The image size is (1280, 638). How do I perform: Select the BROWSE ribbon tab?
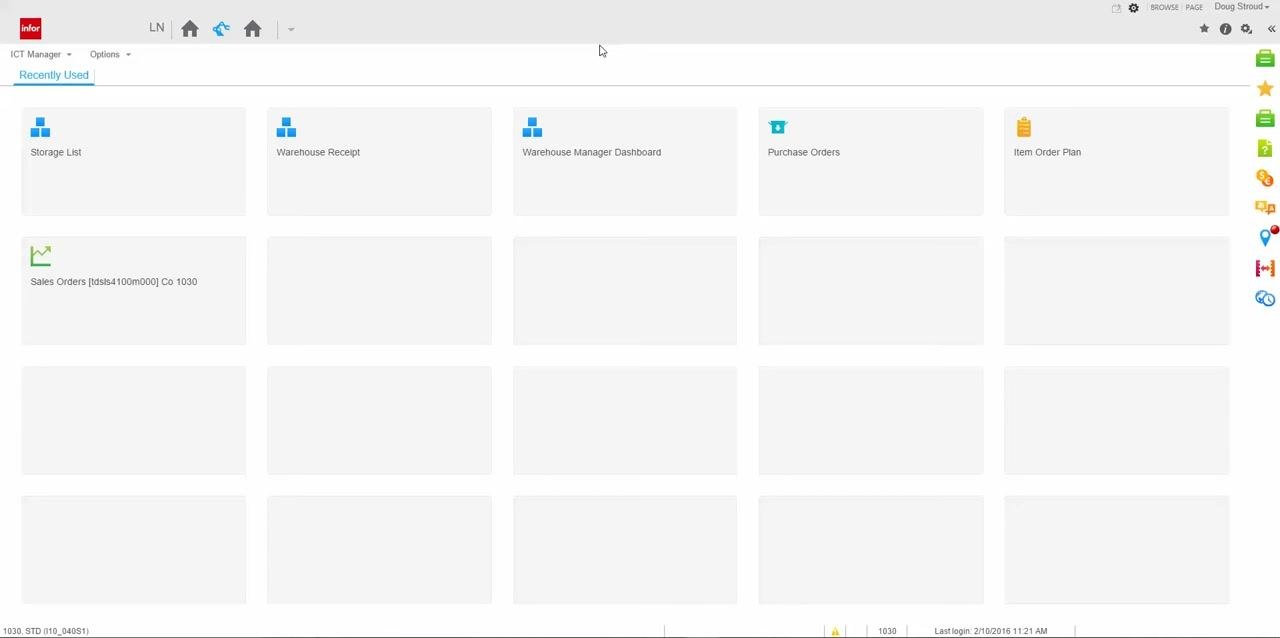(x=1164, y=8)
